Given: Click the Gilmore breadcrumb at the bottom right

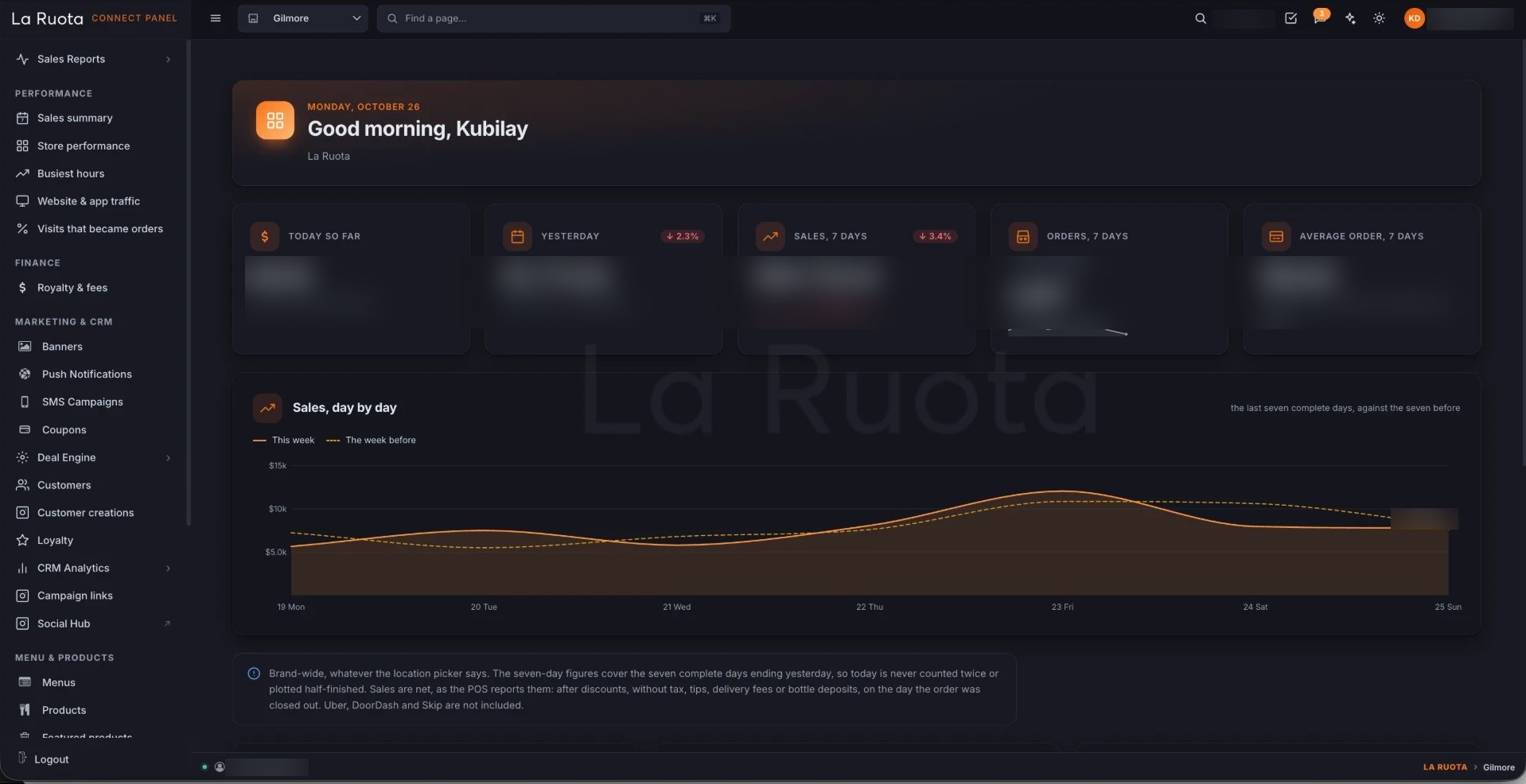Looking at the screenshot, I should [x=1499, y=767].
